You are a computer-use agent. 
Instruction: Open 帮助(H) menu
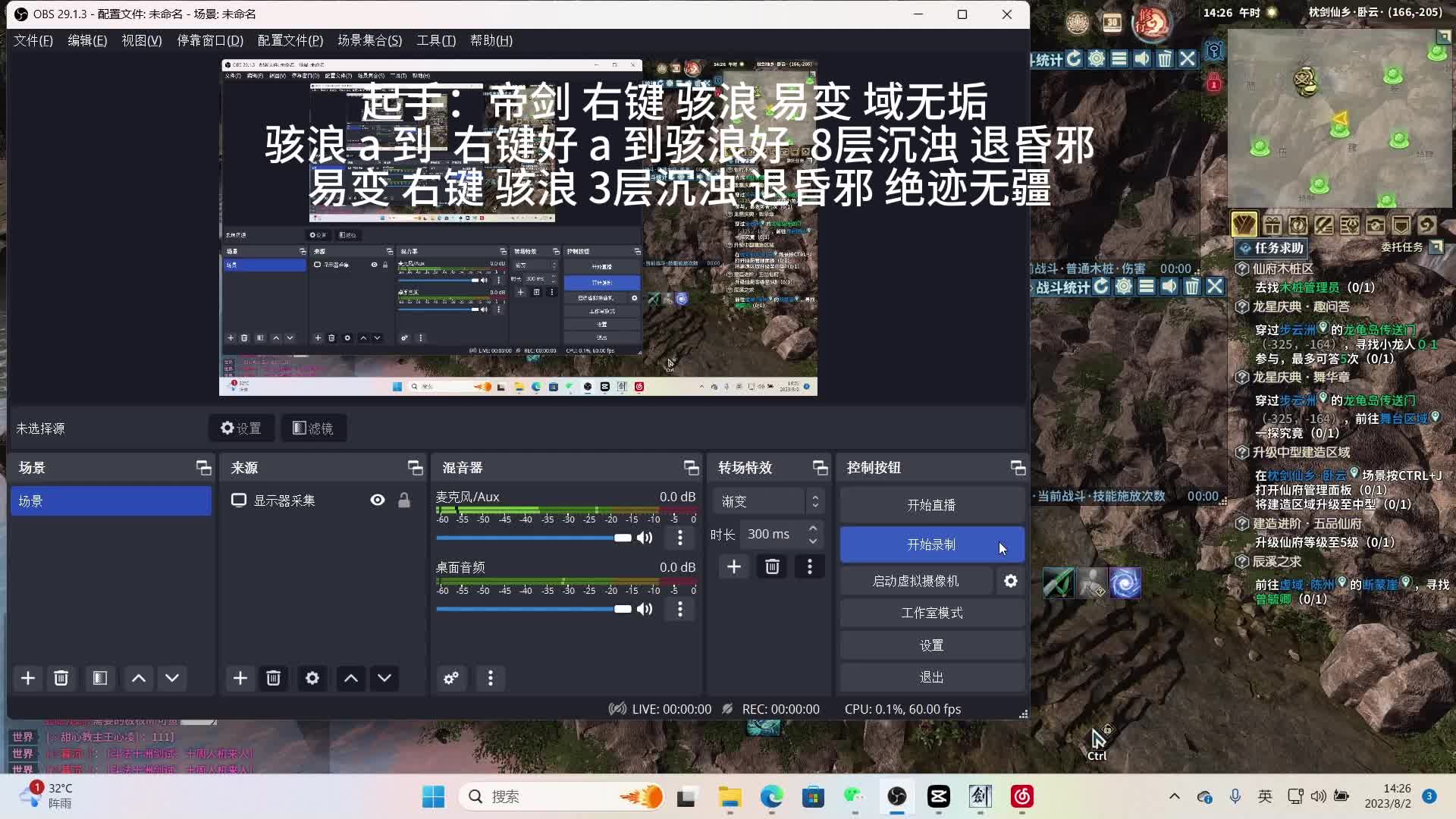491,40
